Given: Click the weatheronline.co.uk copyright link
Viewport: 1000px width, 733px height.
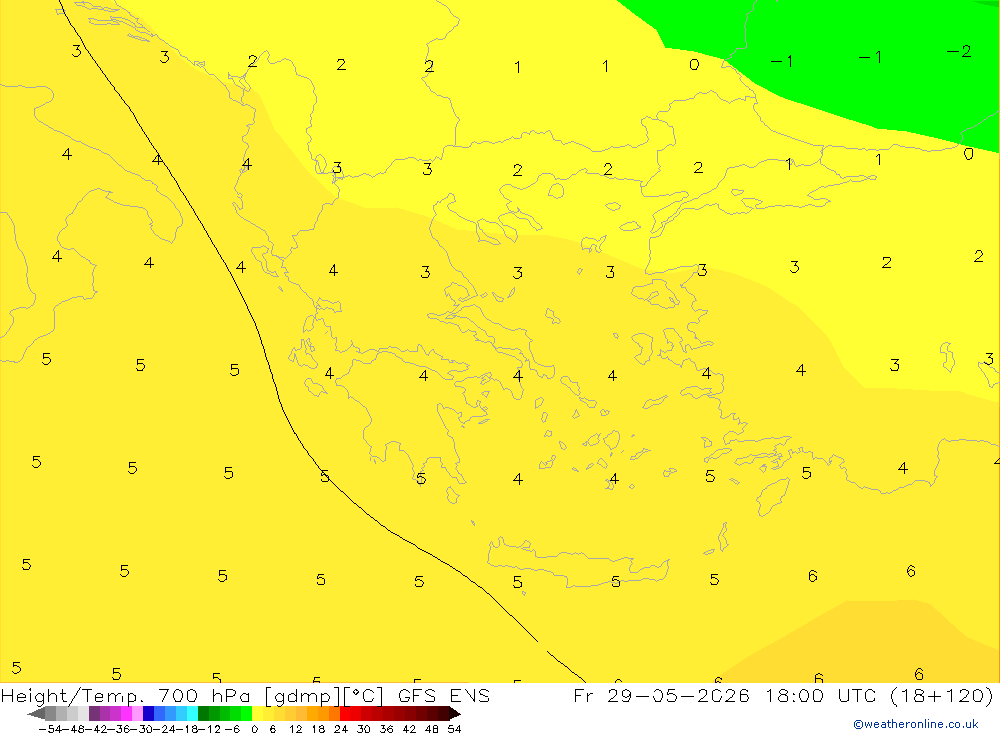Looking at the screenshot, I should tap(916, 724).
